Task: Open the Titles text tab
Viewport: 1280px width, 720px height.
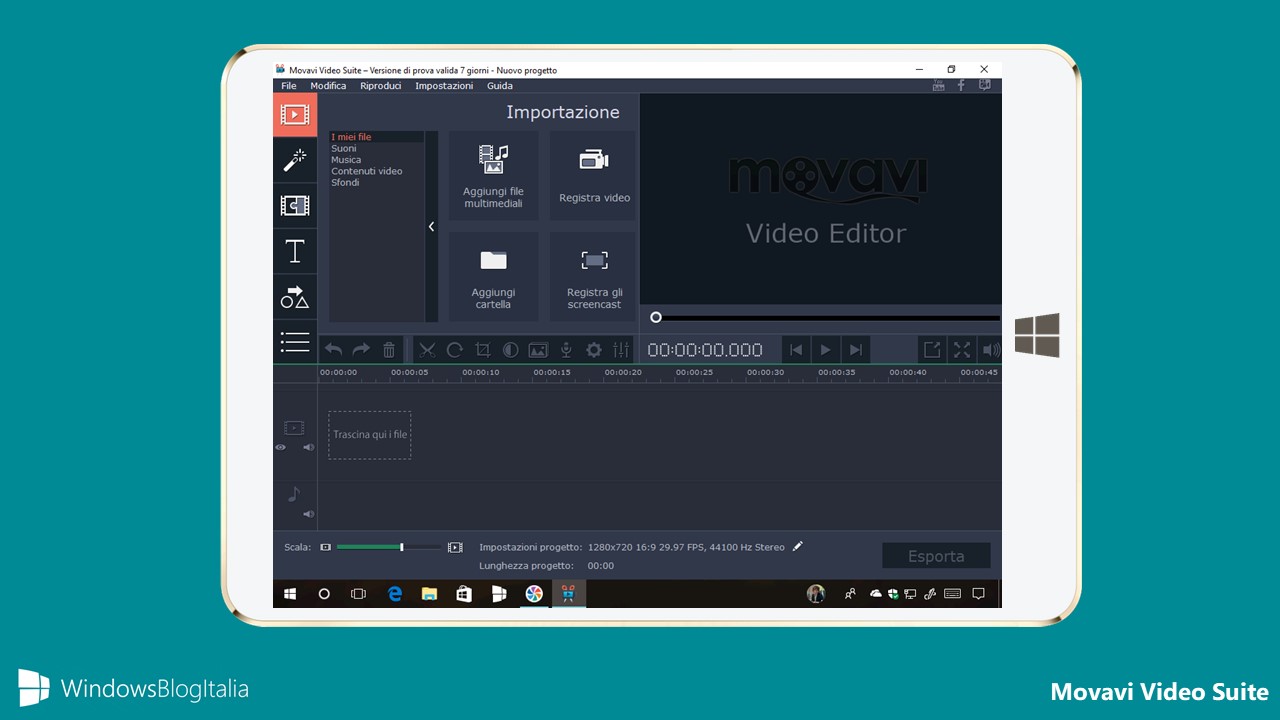Action: [x=295, y=251]
